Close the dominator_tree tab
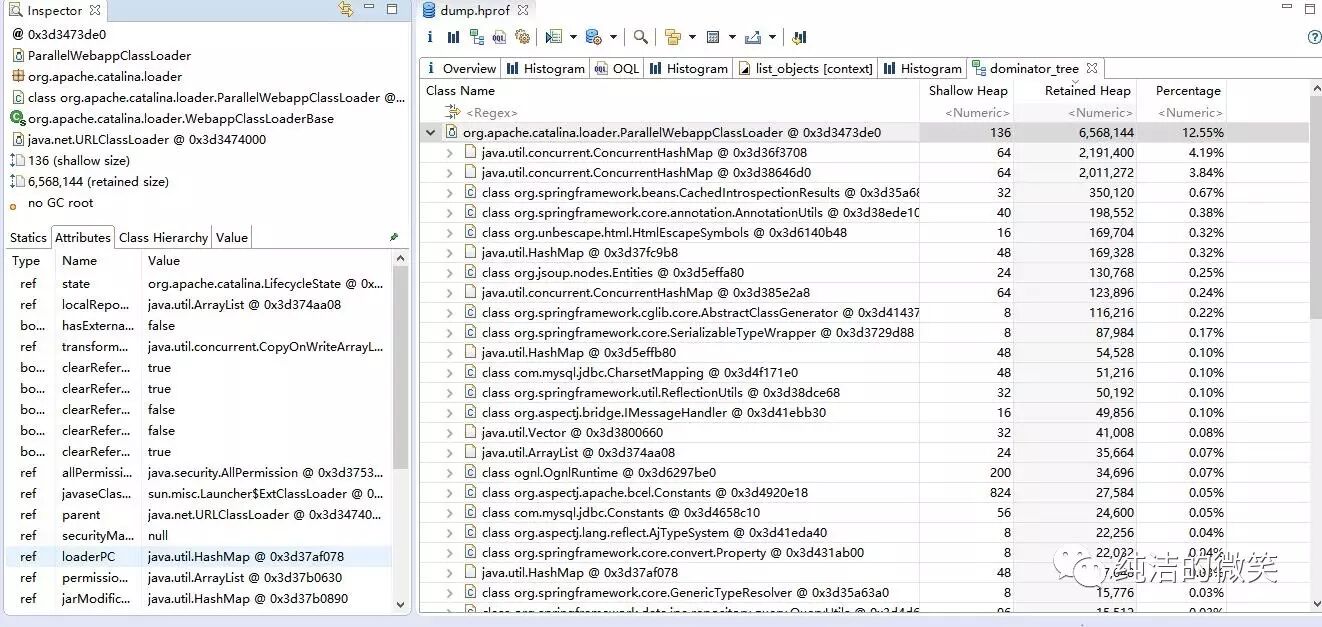 (x=1091, y=68)
